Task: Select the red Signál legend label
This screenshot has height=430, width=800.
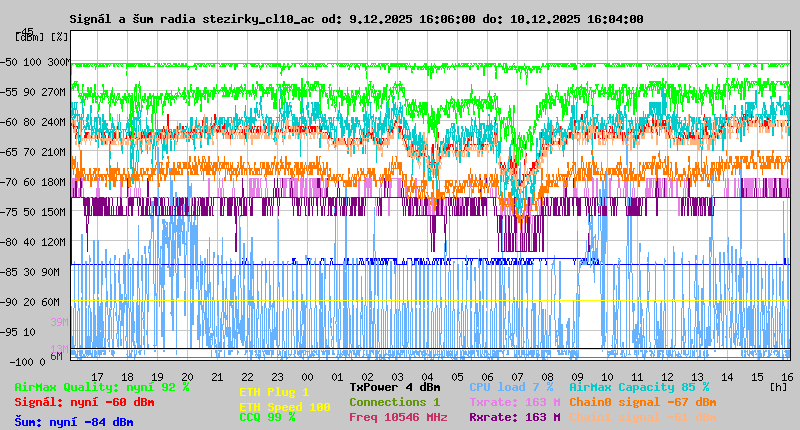Action: (x=84, y=403)
